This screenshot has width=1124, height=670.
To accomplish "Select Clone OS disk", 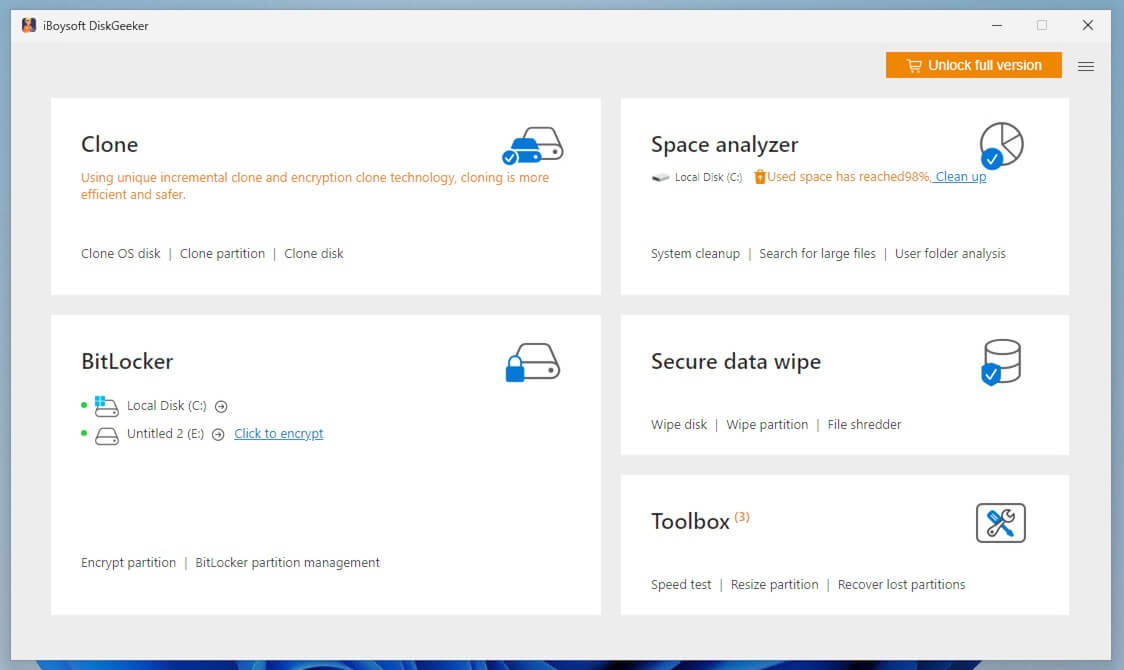I will tap(120, 254).
